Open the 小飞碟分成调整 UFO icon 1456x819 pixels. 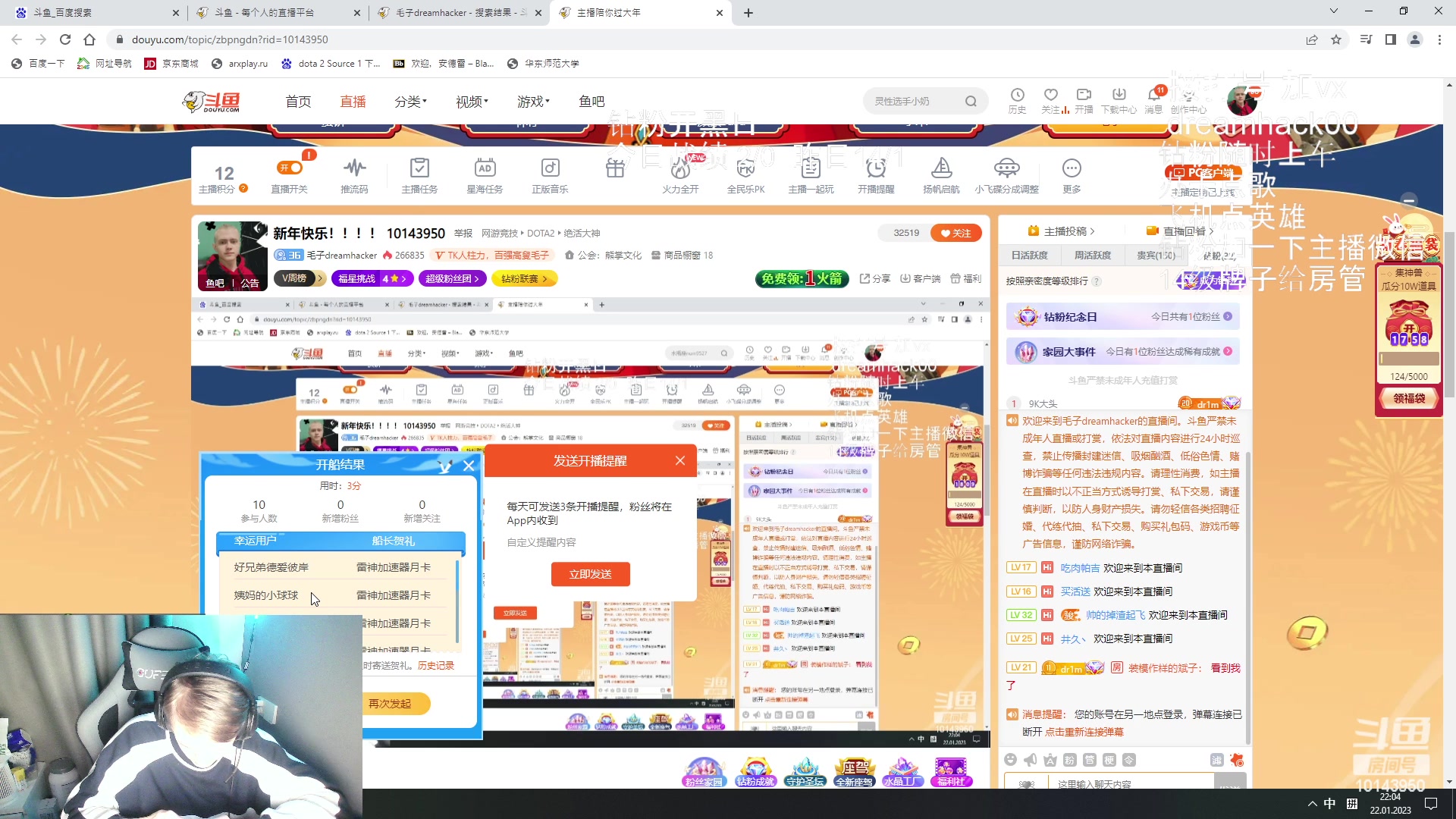[1006, 168]
